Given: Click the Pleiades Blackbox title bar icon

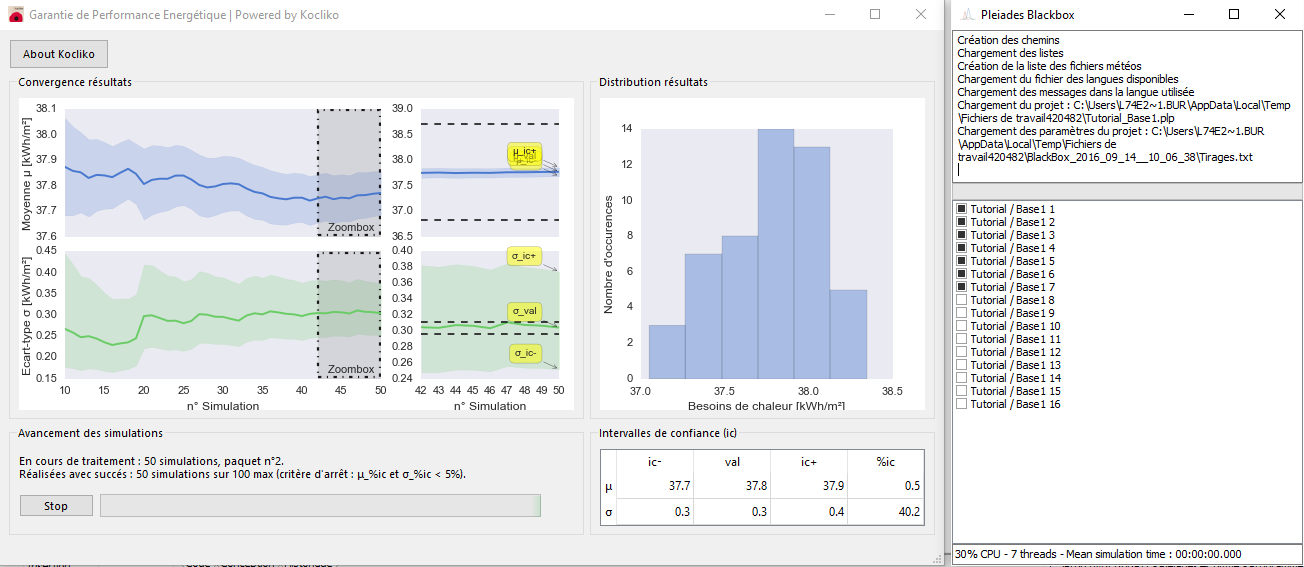Looking at the screenshot, I should 967,15.
